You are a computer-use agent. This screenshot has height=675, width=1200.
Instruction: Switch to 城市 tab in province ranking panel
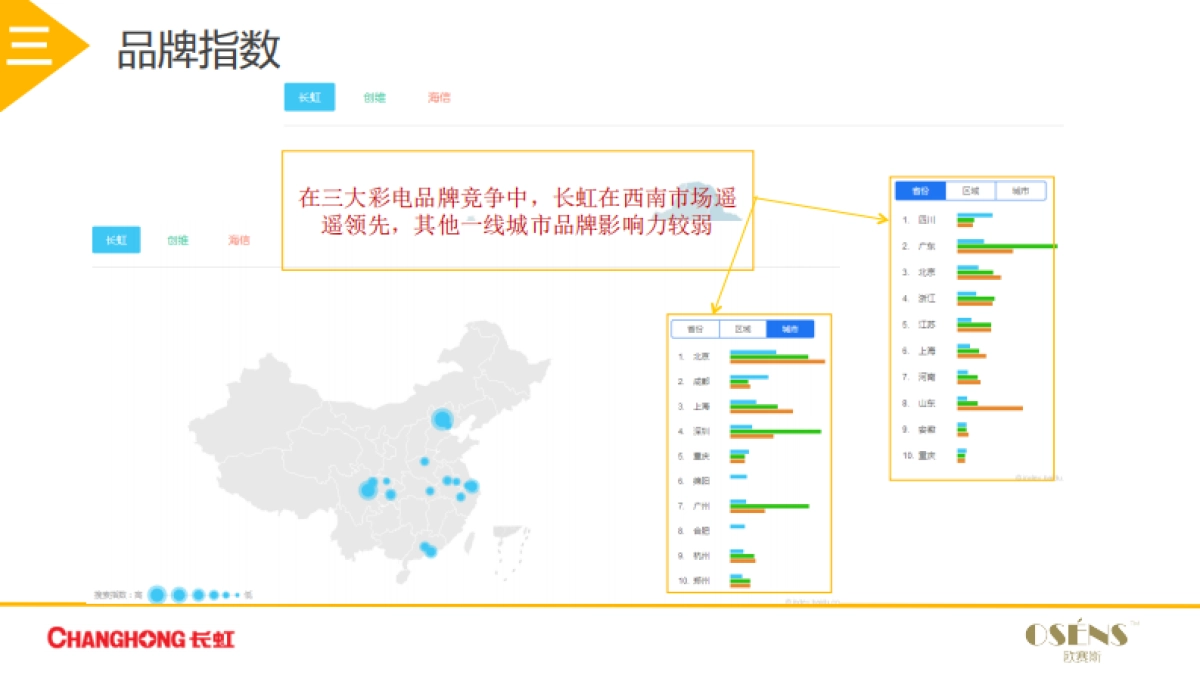tap(1020, 191)
